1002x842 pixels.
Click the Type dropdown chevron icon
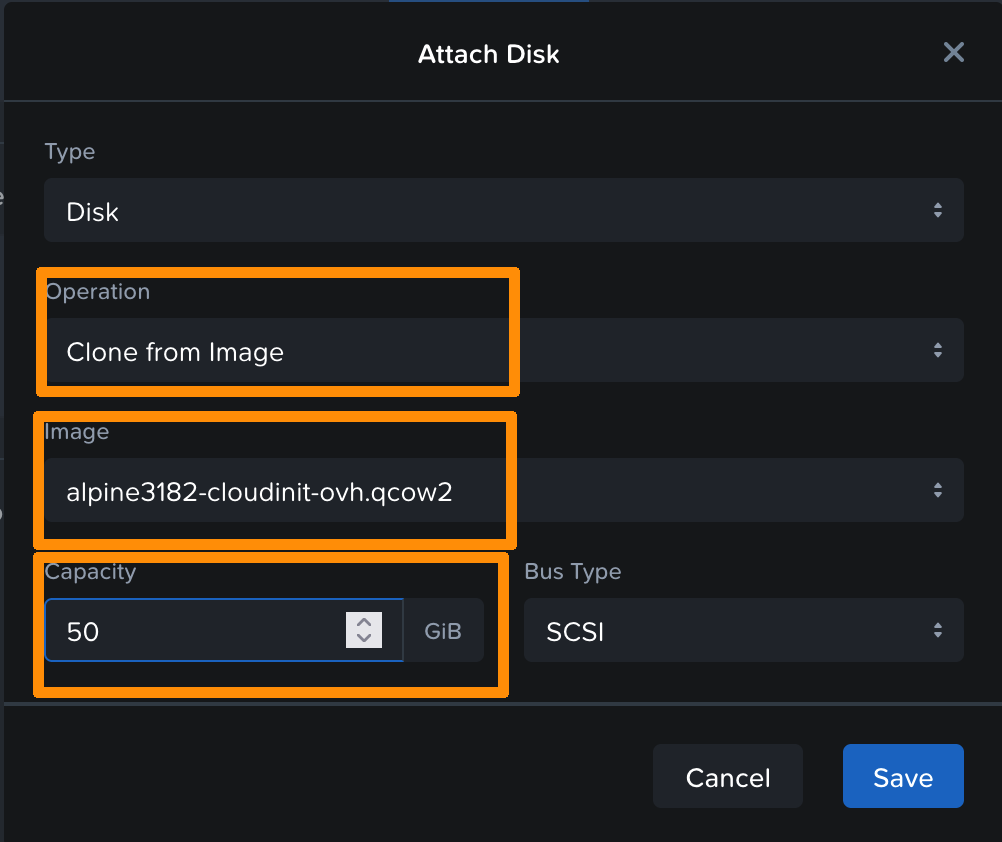point(938,210)
